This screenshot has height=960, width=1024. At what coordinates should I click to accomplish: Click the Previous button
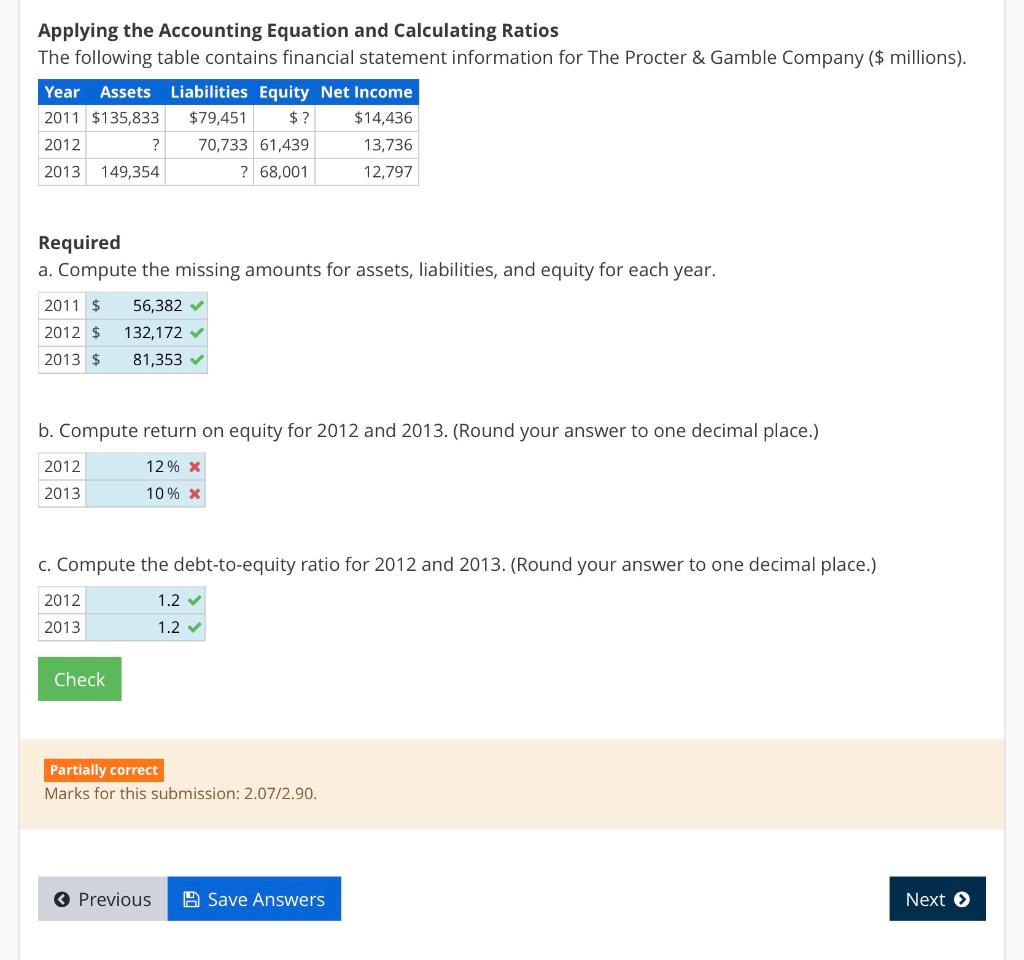[102, 899]
